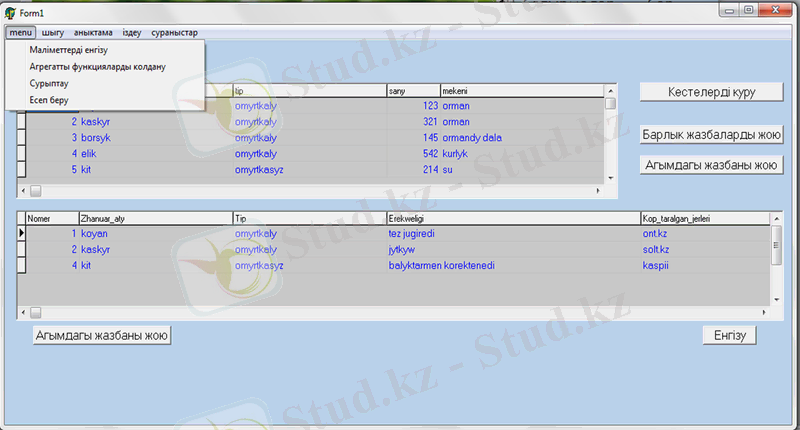Click sany value 214
This screenshot has height=430, width=800.
[413, 169]
